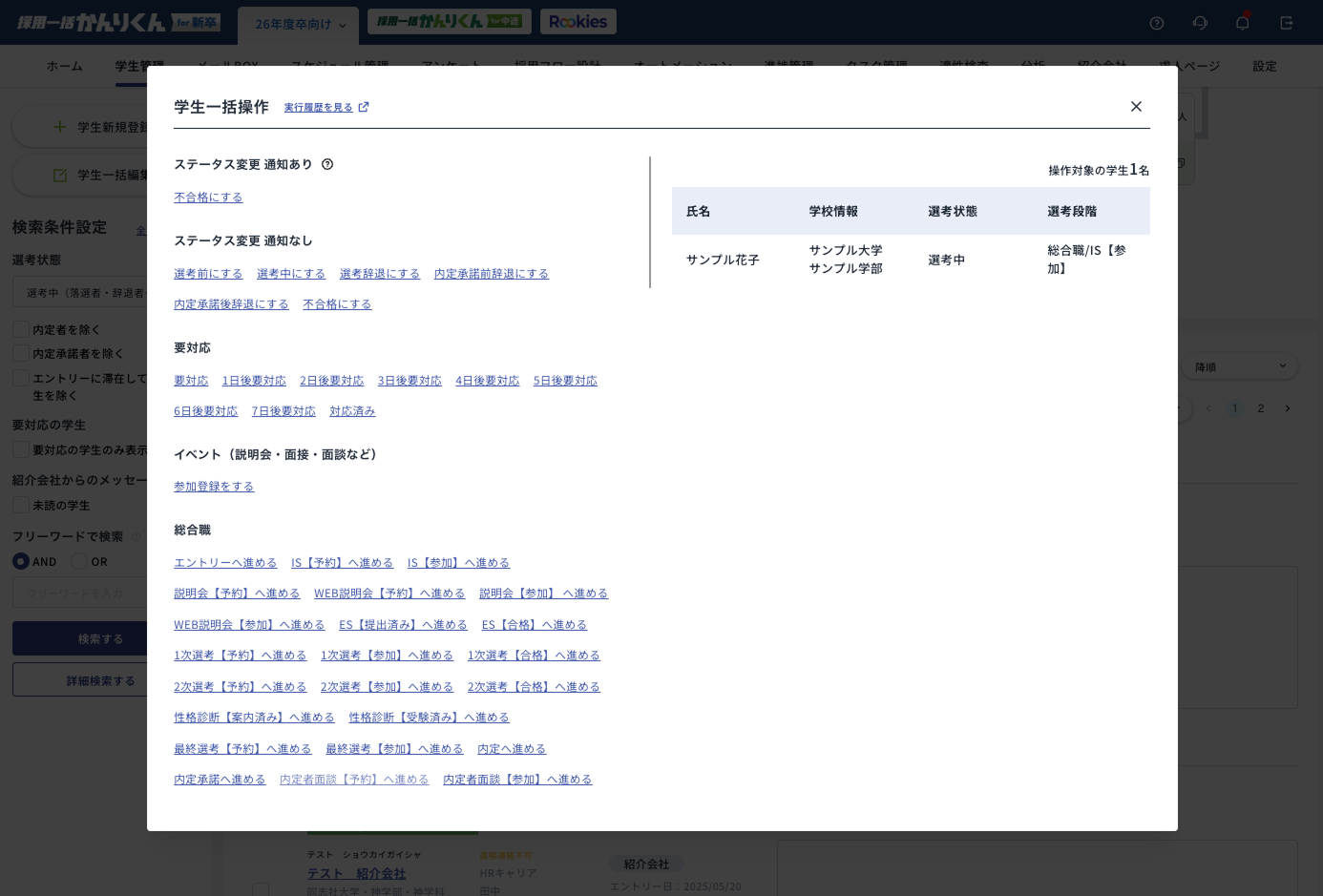Image resolution: width=1323 pixels, height=896 pixels.
Task: Open the 設定 menu tab
Action: pyautogui.click(x=1264, y=66)
